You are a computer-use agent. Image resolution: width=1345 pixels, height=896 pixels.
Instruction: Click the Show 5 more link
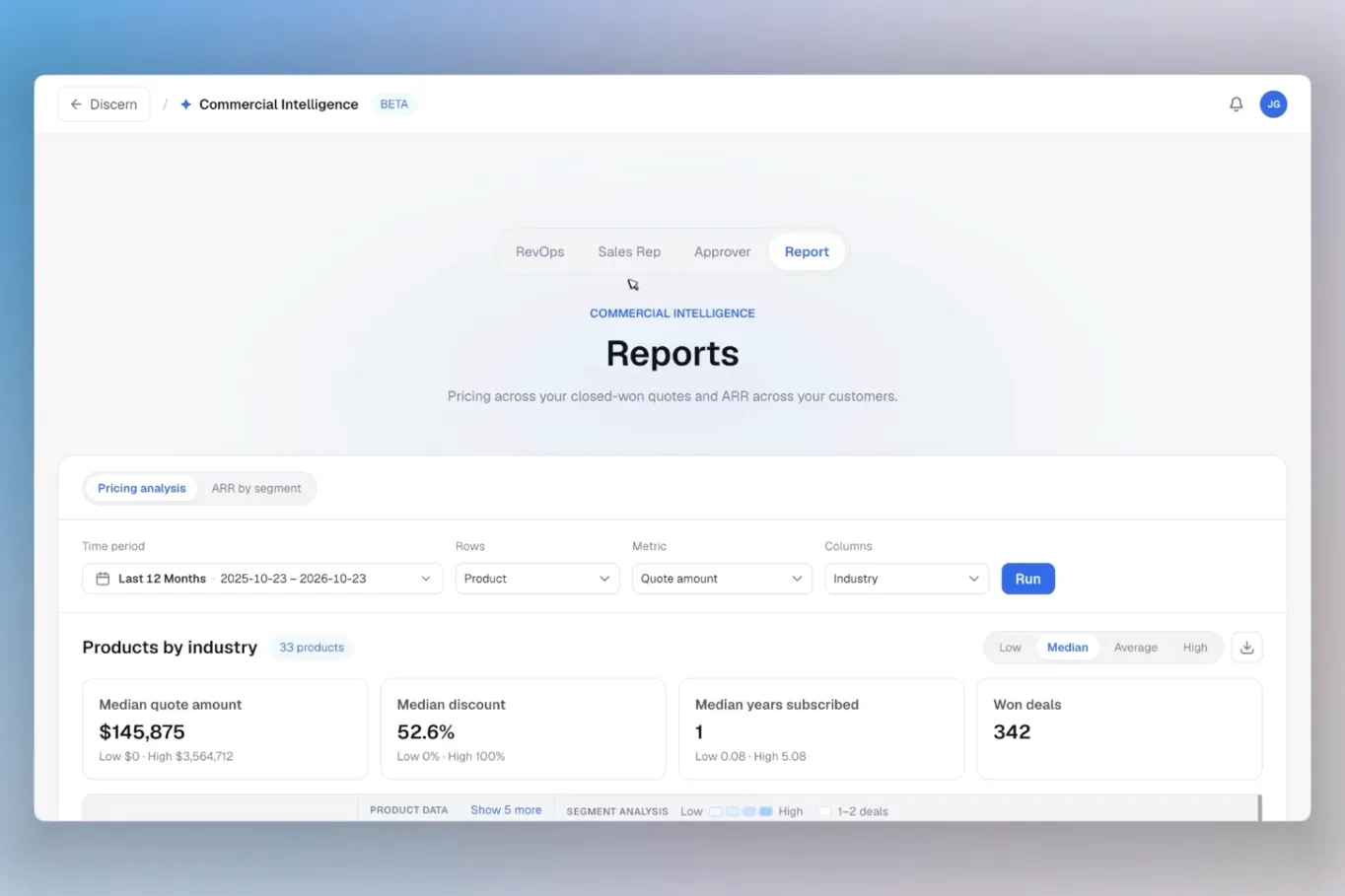pyautogui.click(x=506, y=810)
